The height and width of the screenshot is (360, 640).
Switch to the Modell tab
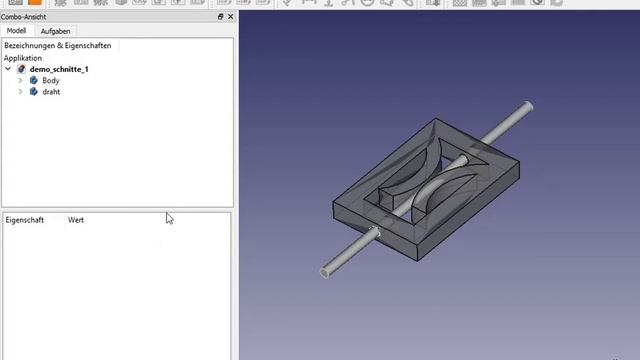pyautogui.click(x=16, y=31)
